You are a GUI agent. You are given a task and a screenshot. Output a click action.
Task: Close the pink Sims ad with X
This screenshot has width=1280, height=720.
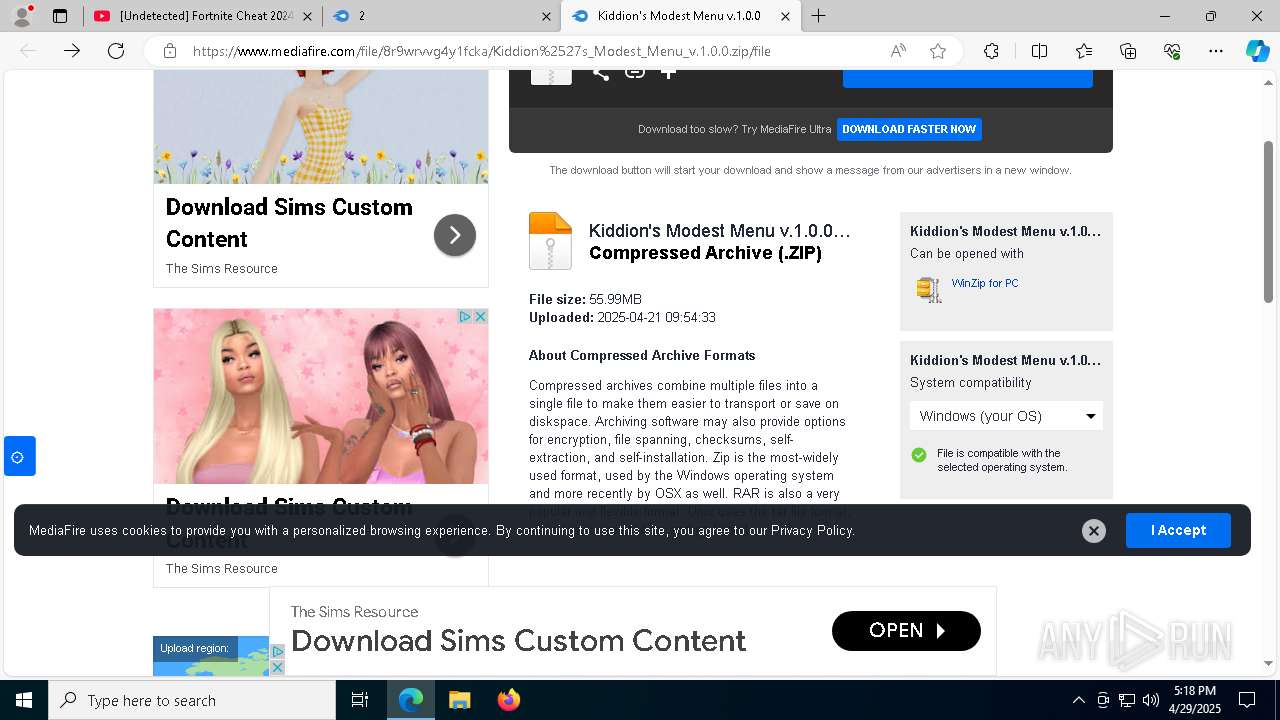(480, 316)
